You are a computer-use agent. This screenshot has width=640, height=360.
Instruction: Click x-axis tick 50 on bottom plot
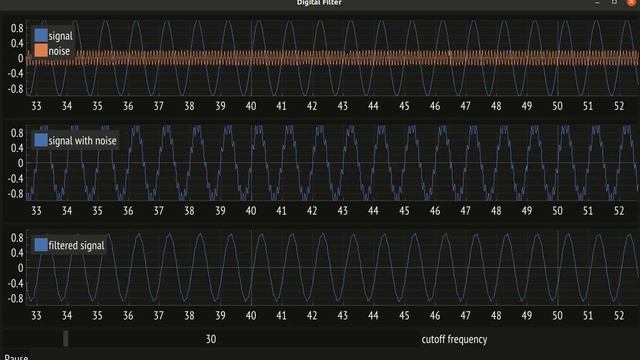point(557,316)
